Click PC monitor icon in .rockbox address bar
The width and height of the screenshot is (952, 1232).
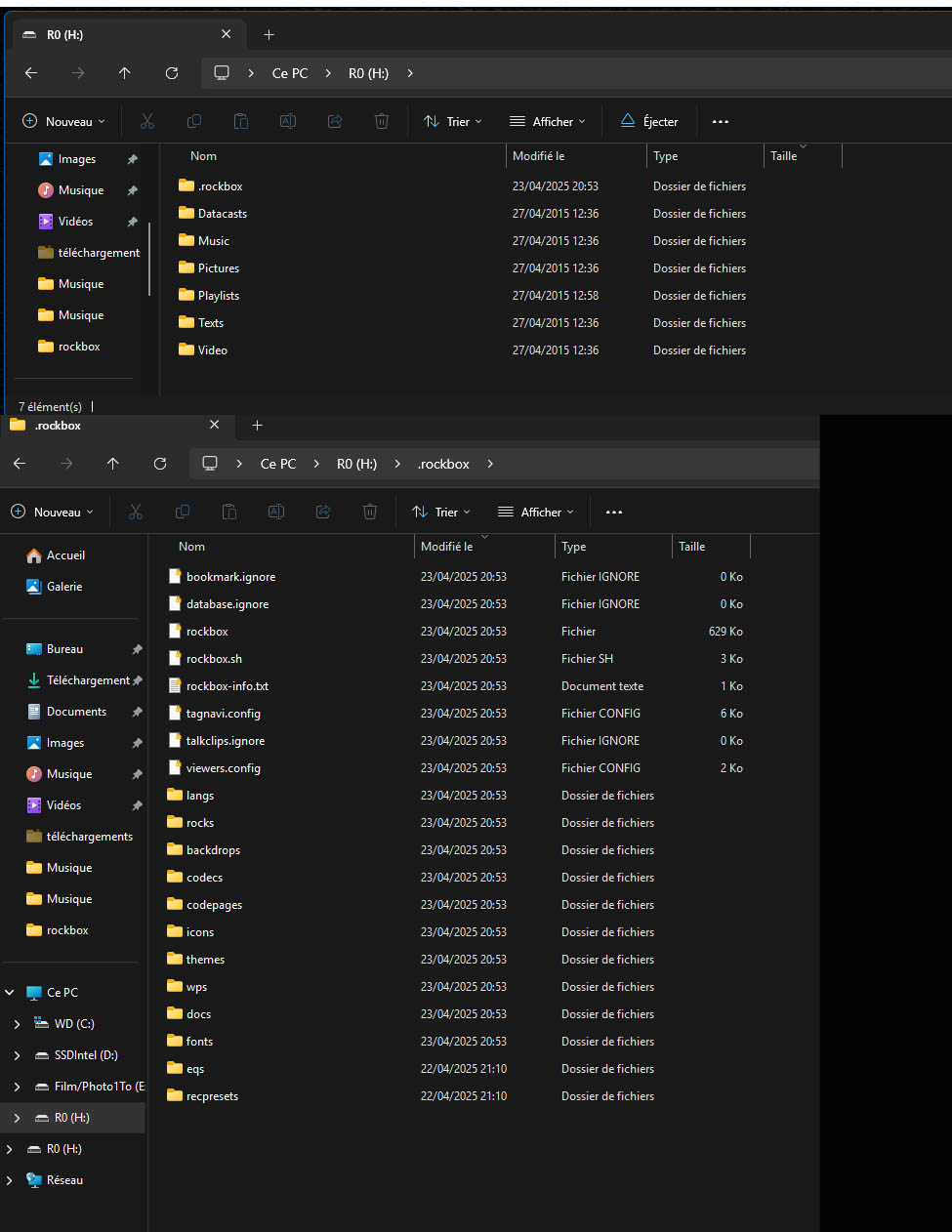pos(210,464)
